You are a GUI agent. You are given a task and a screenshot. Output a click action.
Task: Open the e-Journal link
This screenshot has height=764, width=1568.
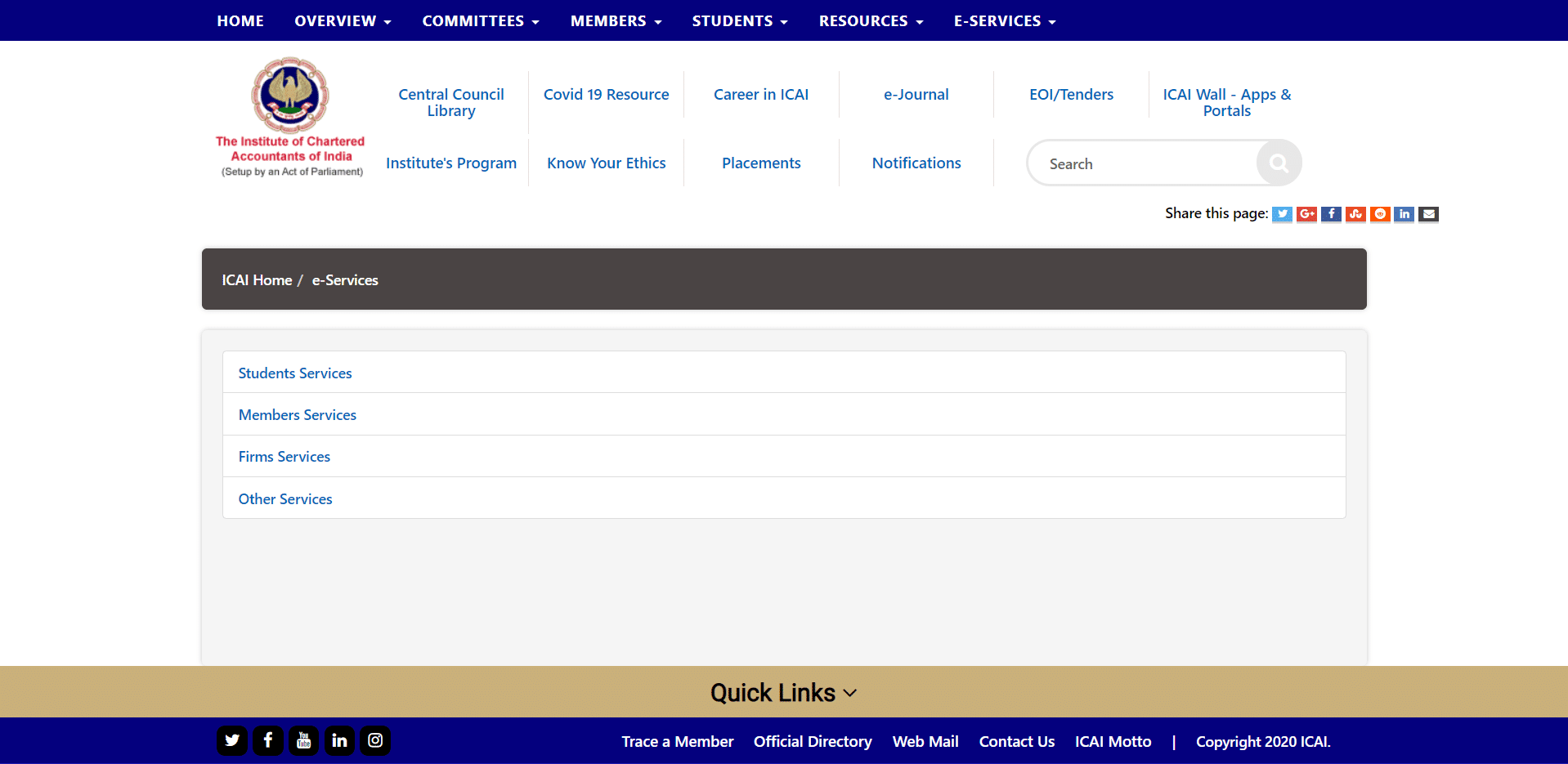(916, 94)
